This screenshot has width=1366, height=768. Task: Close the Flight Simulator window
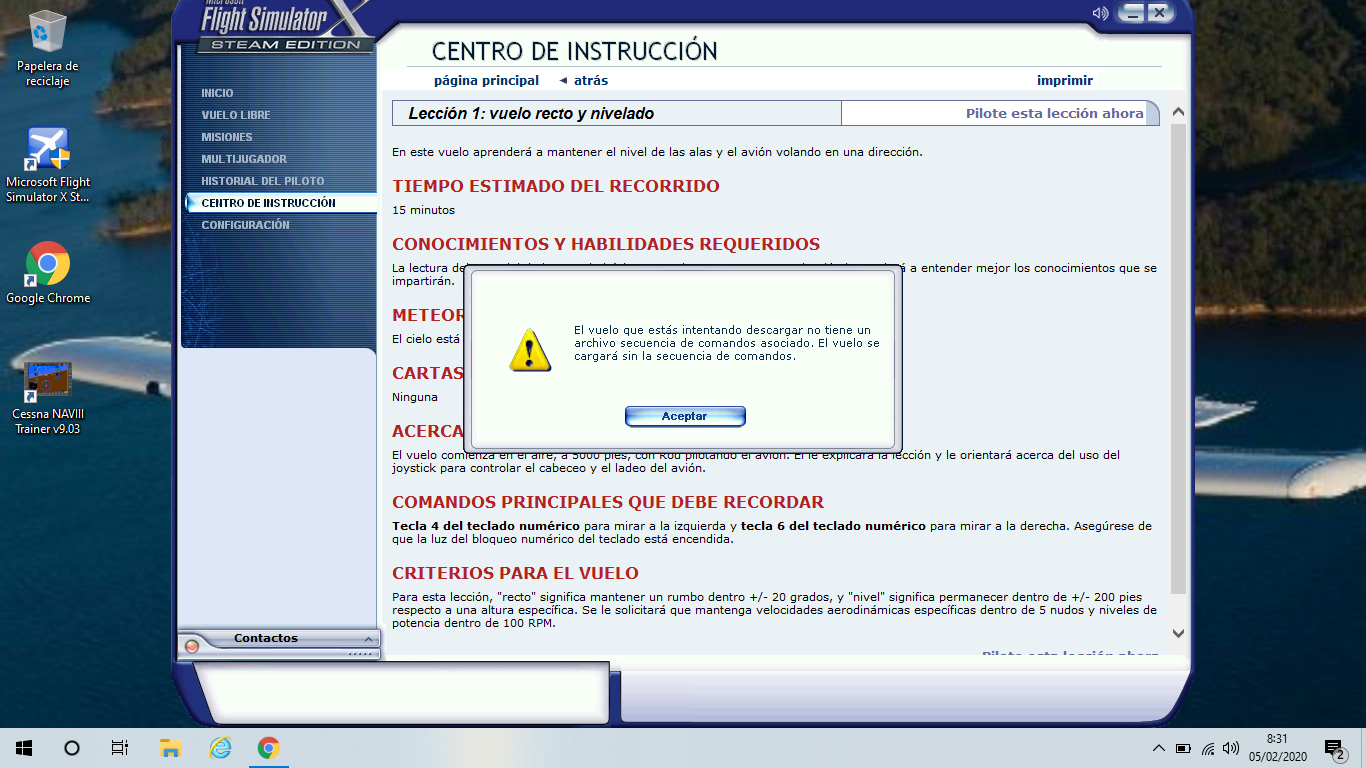pyautogui.click(x=1159, y=13)
